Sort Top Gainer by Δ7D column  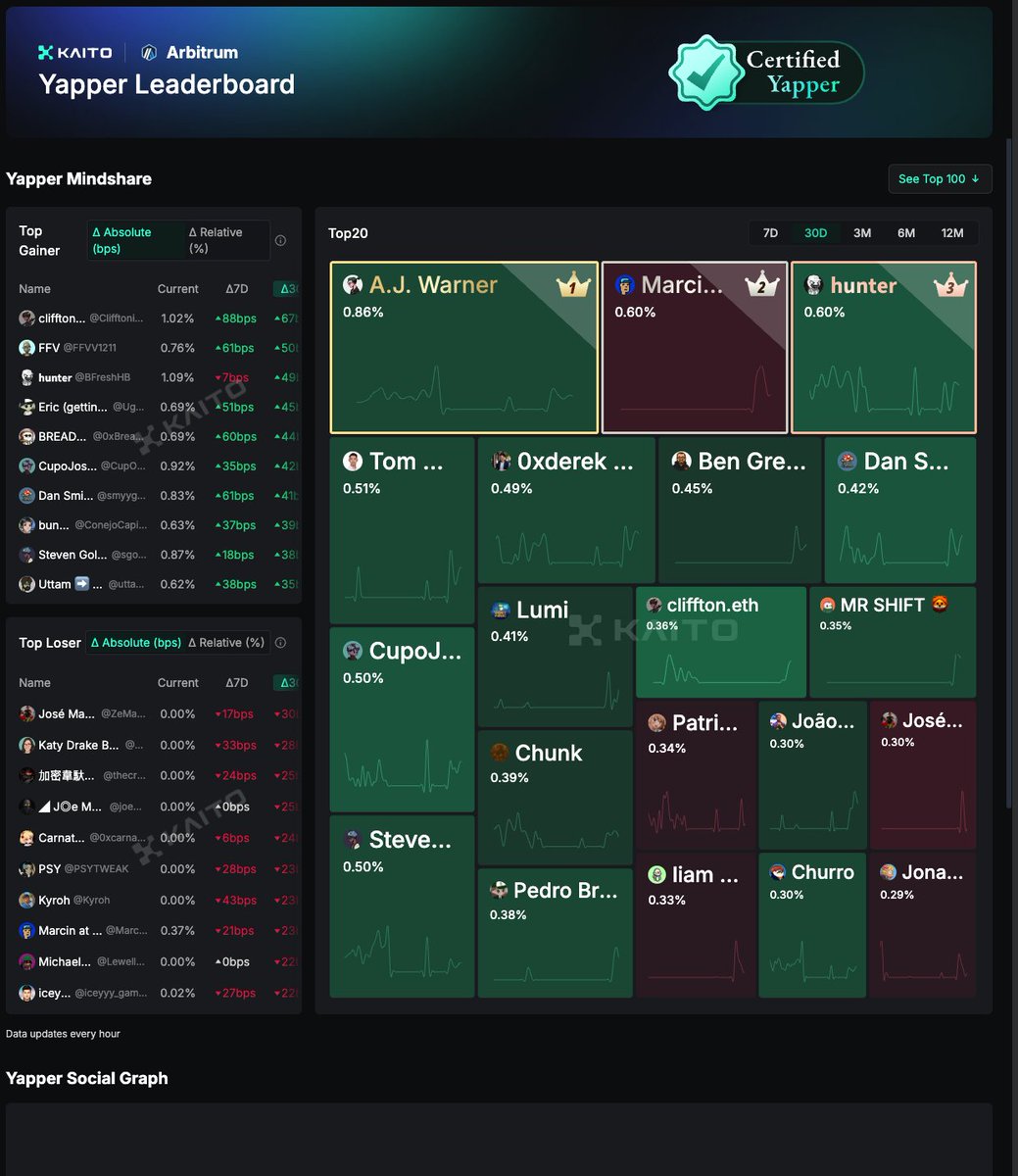pos(237,289)
